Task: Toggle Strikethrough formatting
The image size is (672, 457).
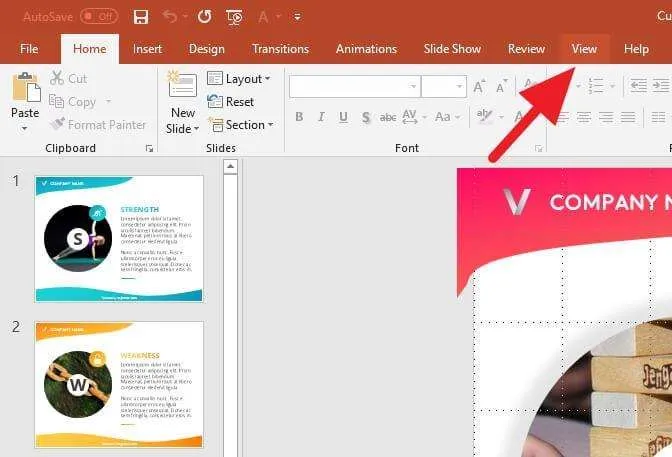Action: pos(388,117)
